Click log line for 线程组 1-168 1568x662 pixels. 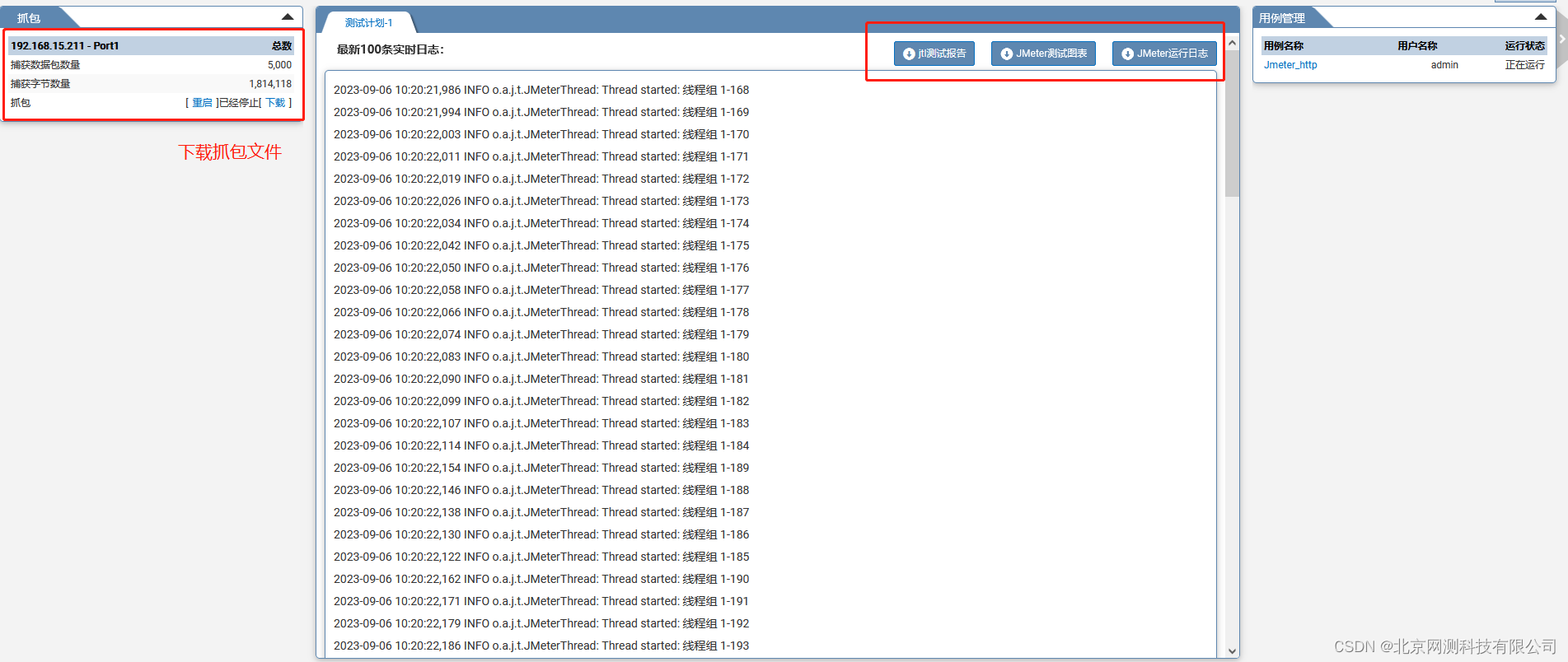tap(541, 90)
